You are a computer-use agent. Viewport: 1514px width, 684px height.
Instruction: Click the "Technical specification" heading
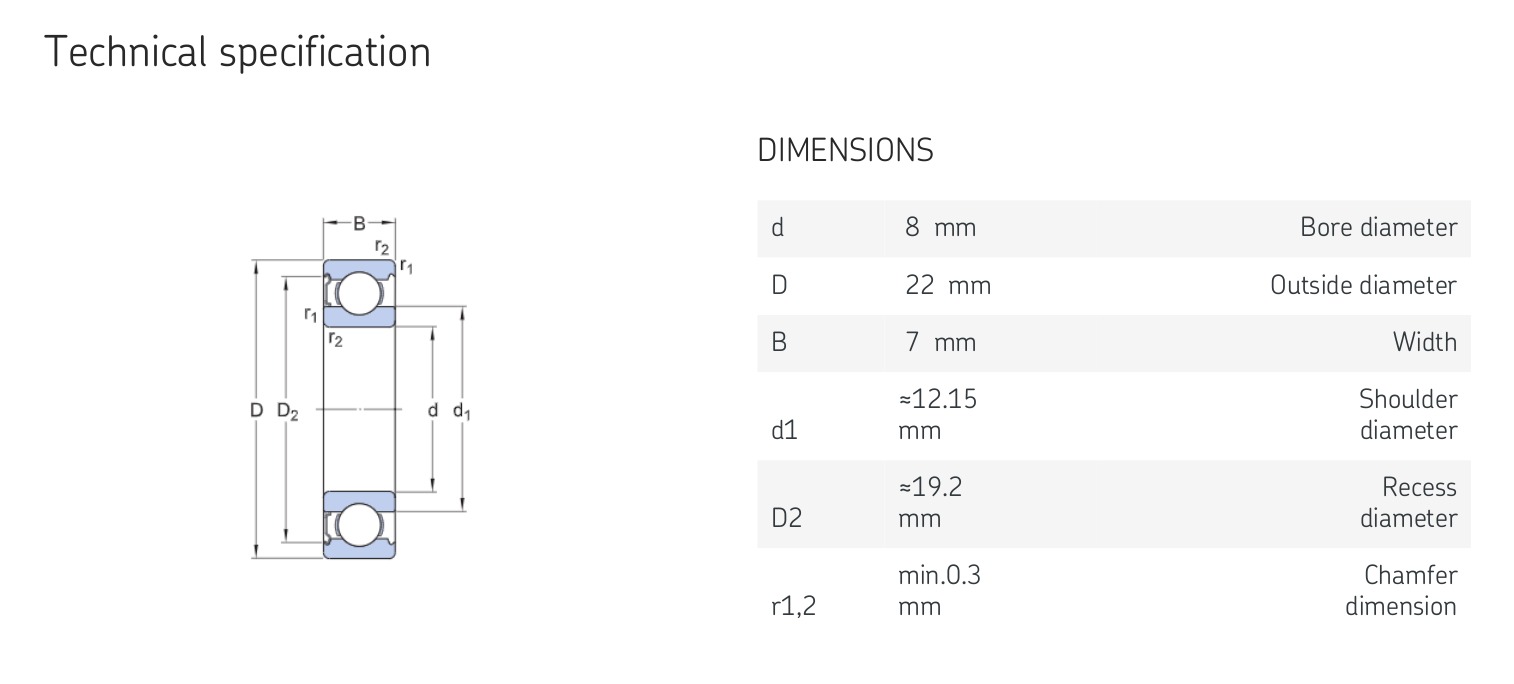238,52
